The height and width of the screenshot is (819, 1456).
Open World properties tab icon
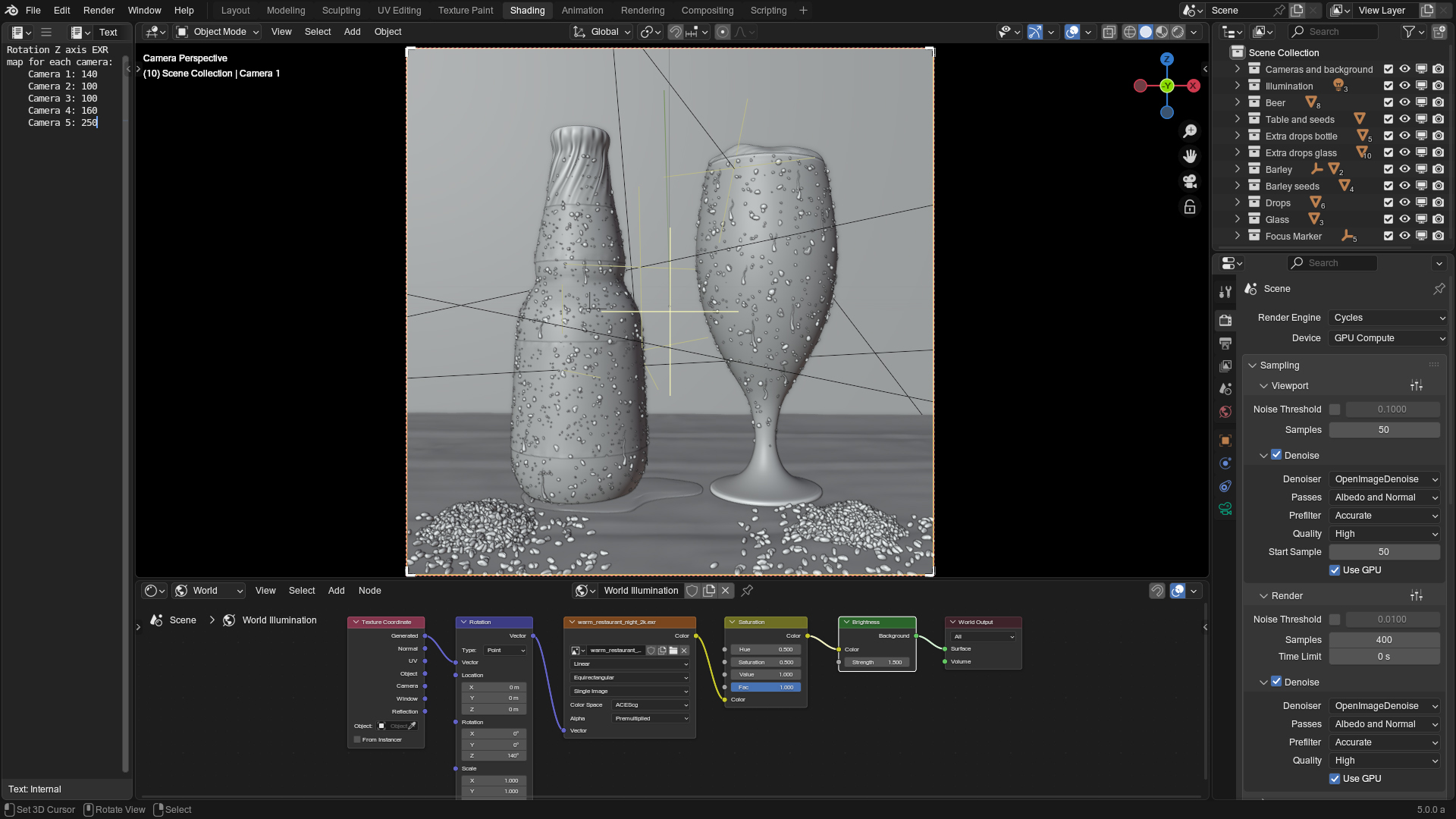coord(1225,412)
